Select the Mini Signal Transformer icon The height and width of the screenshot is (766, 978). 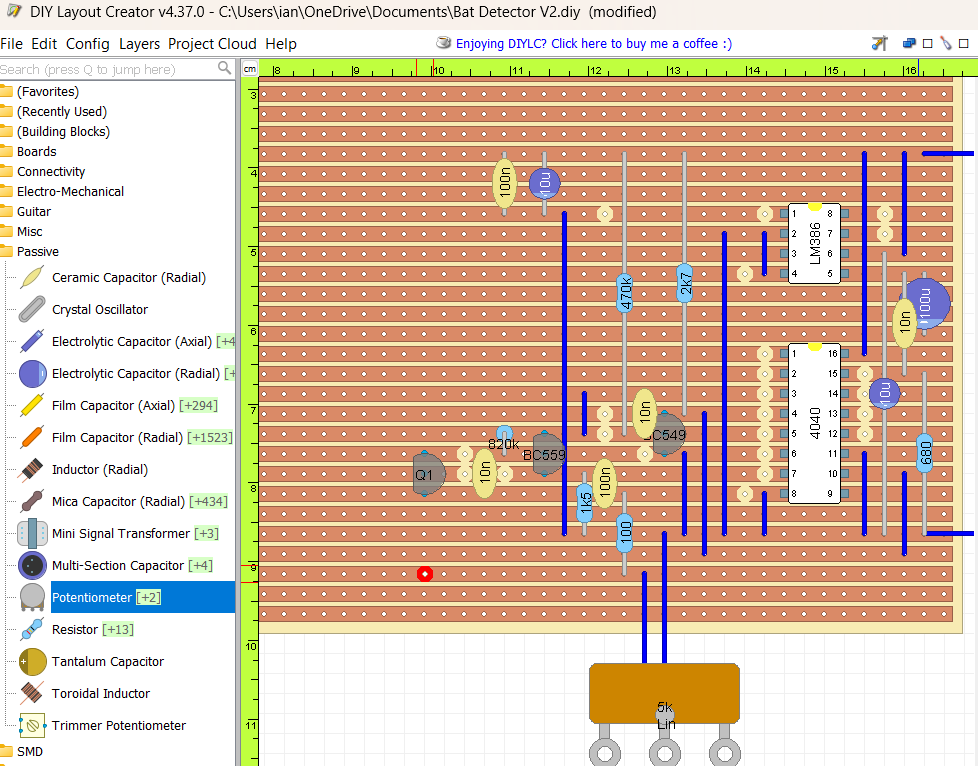coord(32,533)
